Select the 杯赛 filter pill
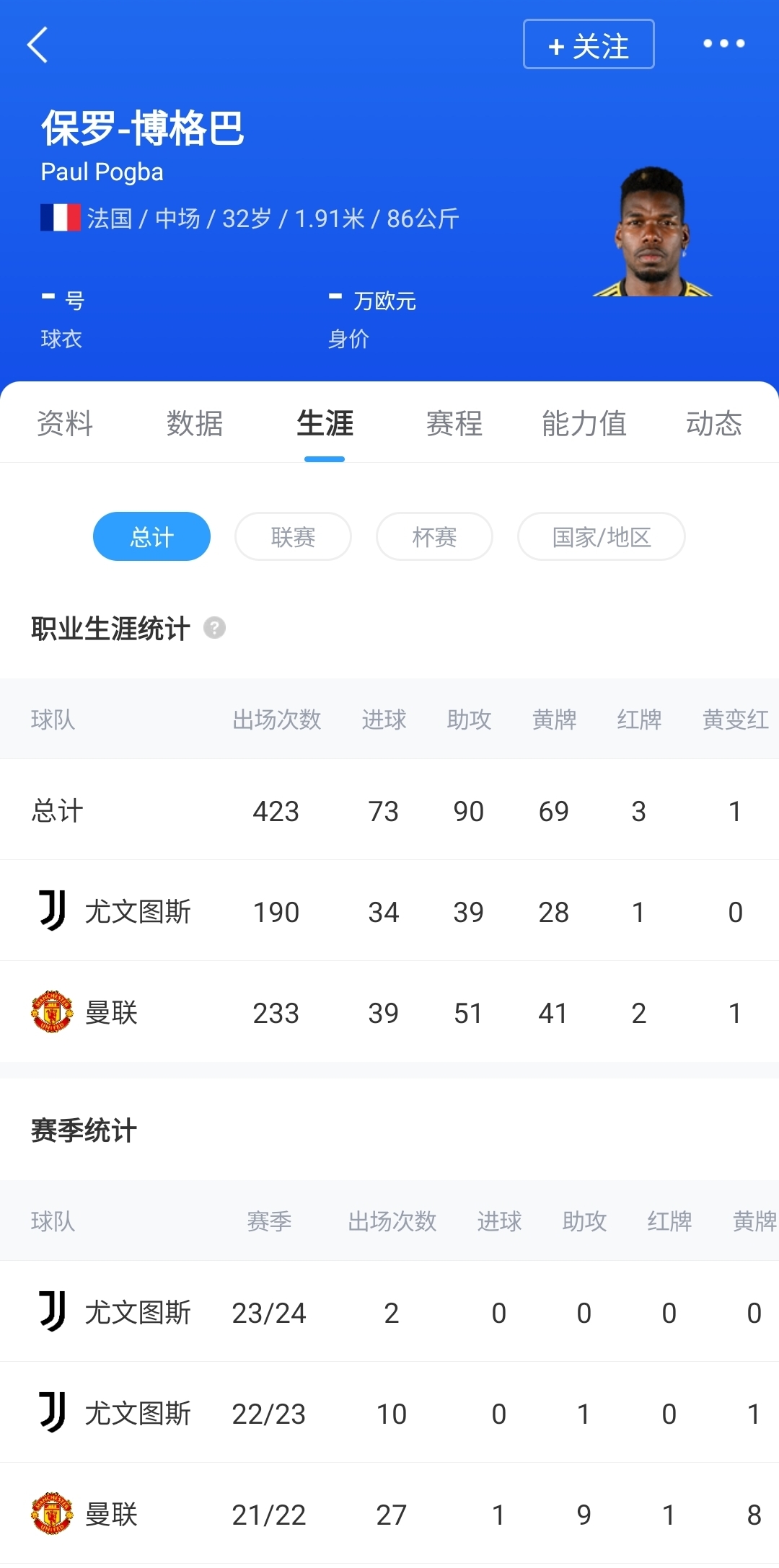This screenshot has width=779, height=1568. coord(434,536)
